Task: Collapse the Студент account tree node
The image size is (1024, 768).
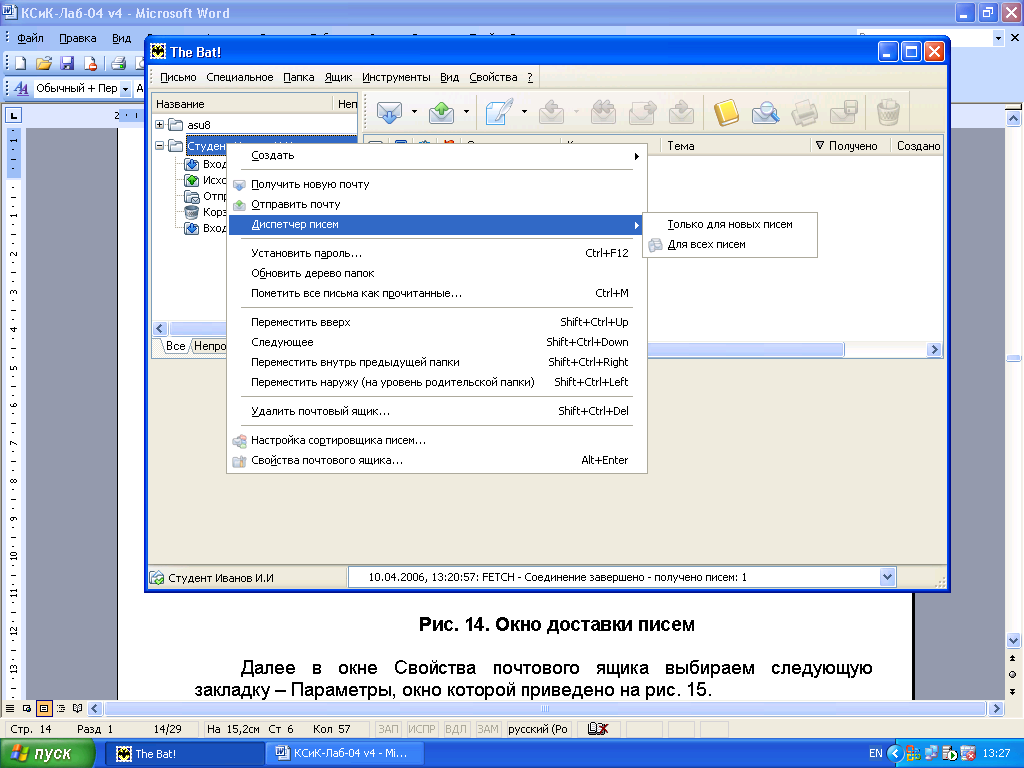Action: coord(159,146)
